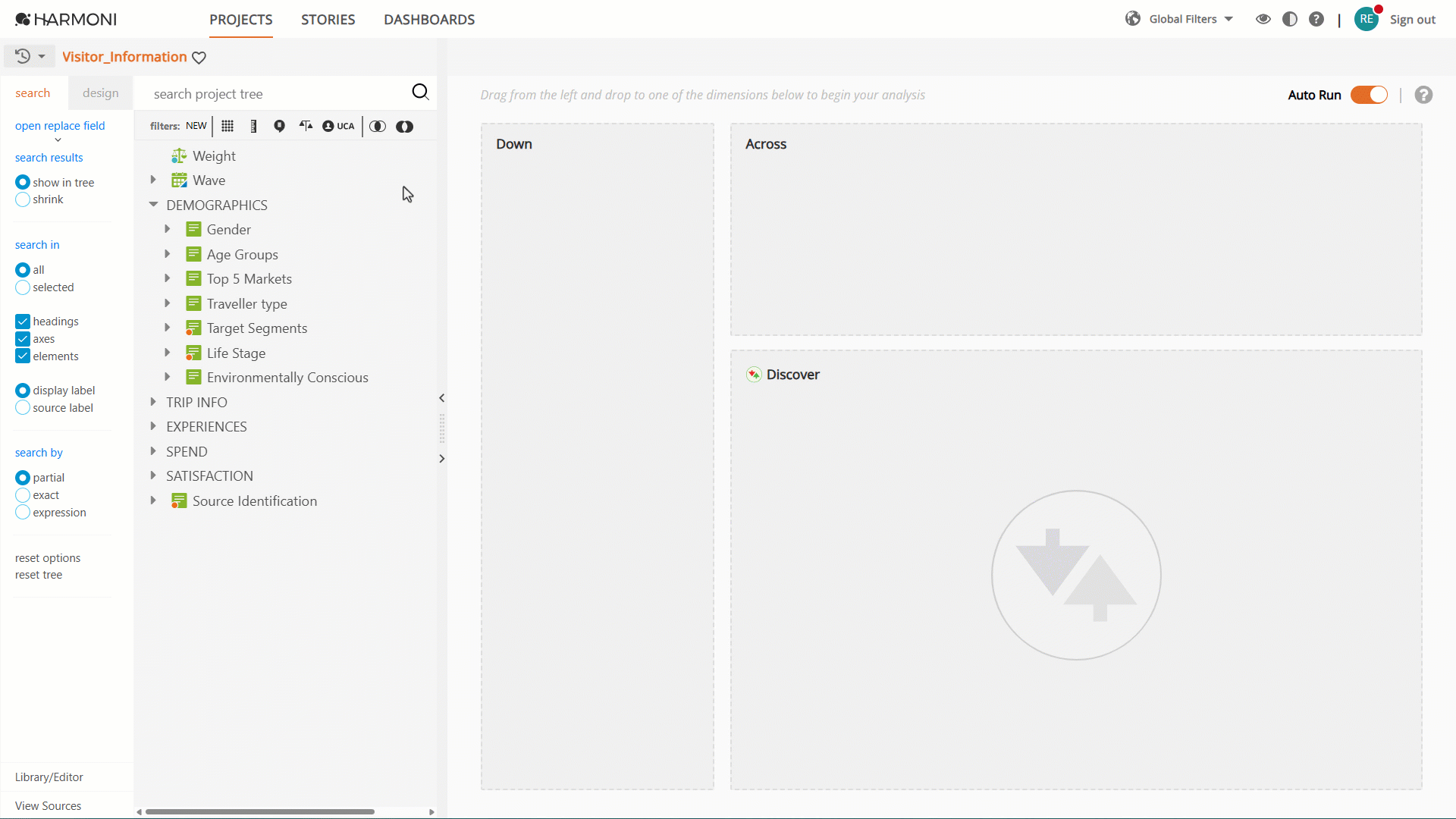Click the ruler filter icon
Image resolution: width=1456 pixels, height=819 pixels.
pyautogui.click(x=253, y=126)
